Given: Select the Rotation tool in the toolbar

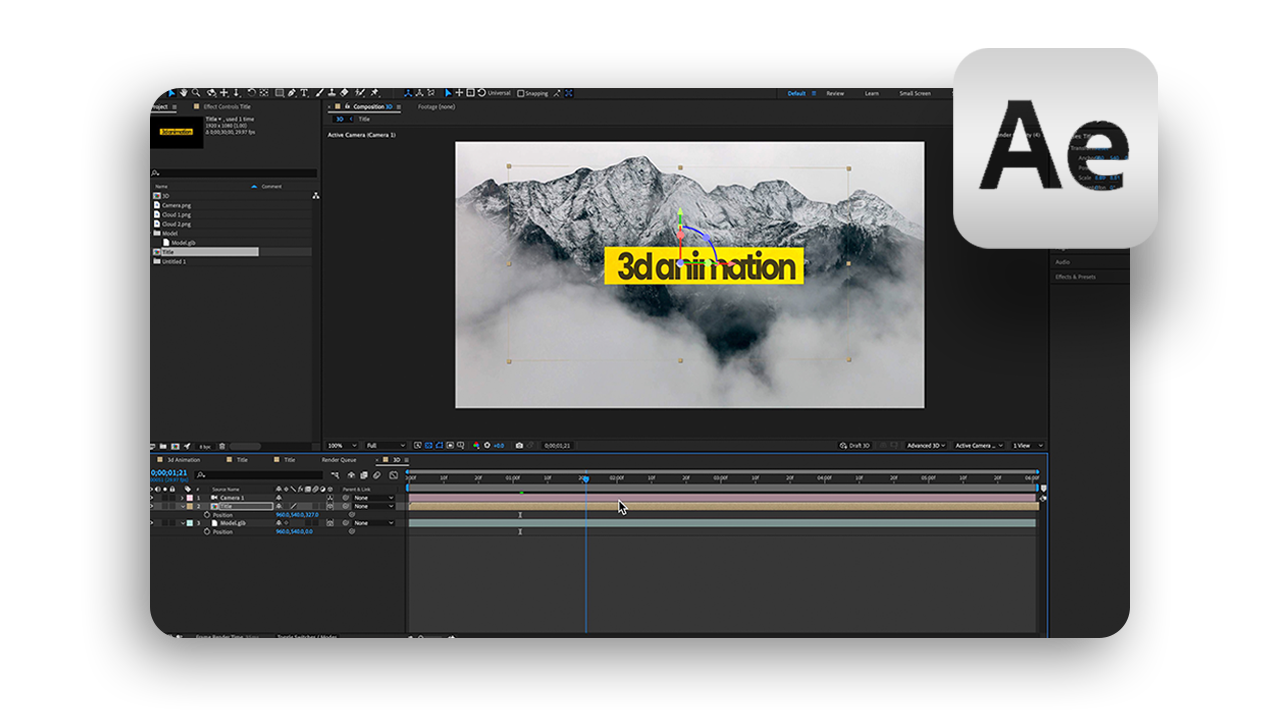Looking at the screenshot, I should click(x=251, y=93).
